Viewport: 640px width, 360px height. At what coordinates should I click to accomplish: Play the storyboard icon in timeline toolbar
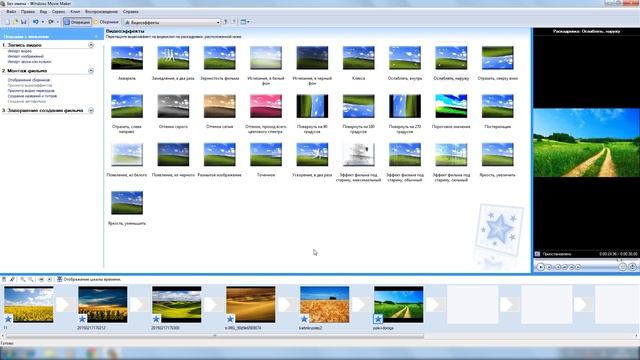pos(49,279)
